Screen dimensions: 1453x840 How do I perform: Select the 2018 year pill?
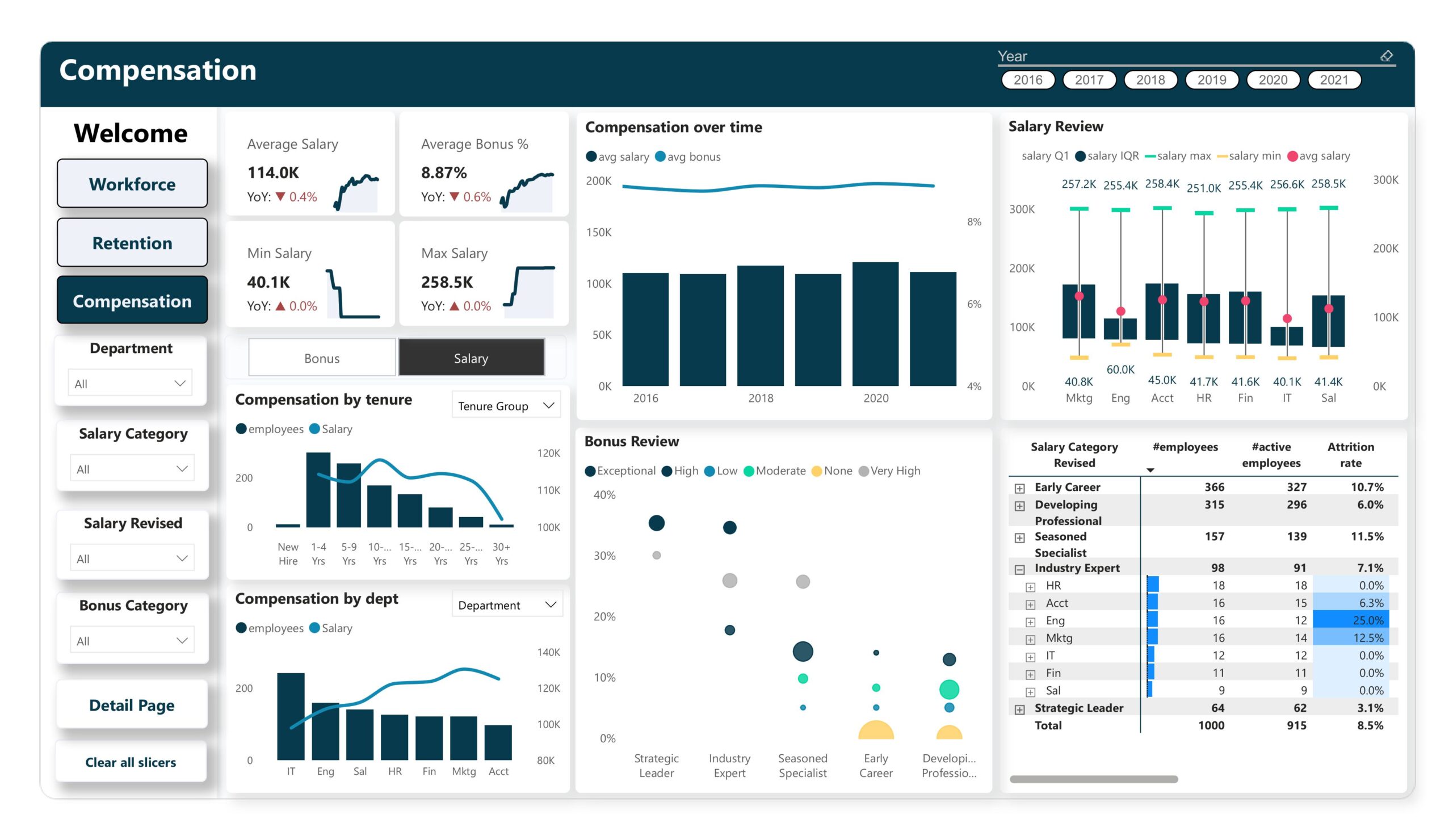point(1150,79)
